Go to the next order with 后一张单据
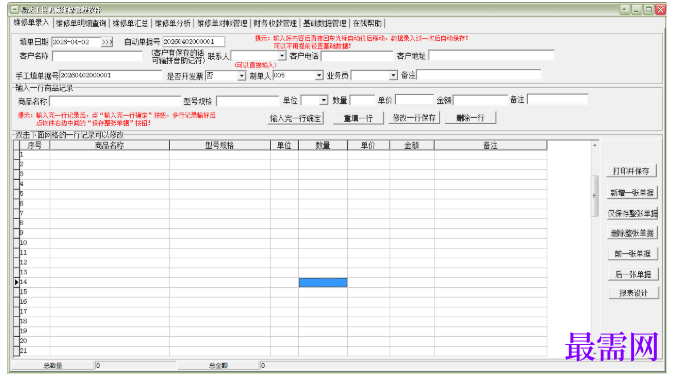677x378 pixels. (633, 274)
